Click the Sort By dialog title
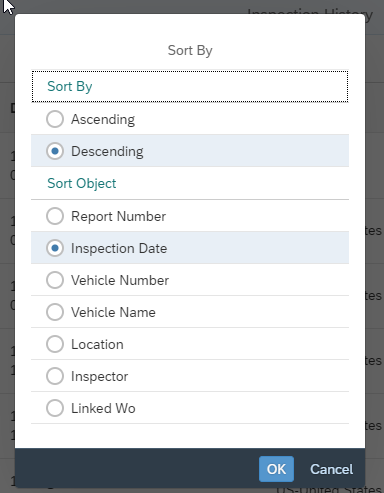 190,50
